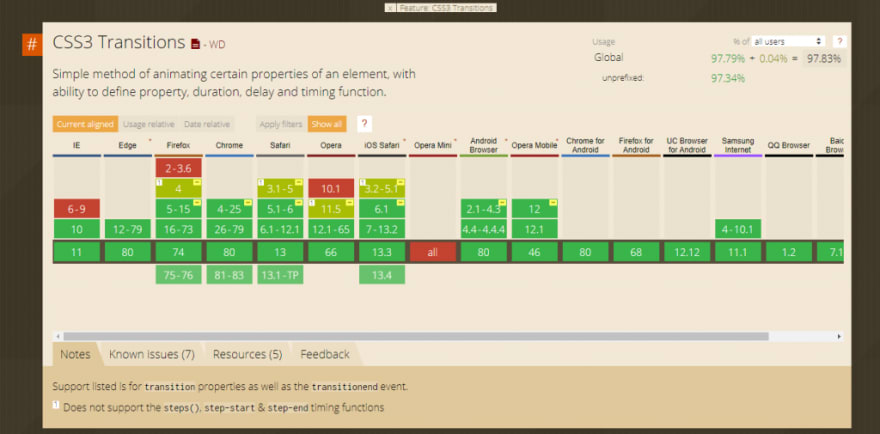Select the IE 10 cell
The width and height of the screenshot is (880, 434).
tap(77, 229)
